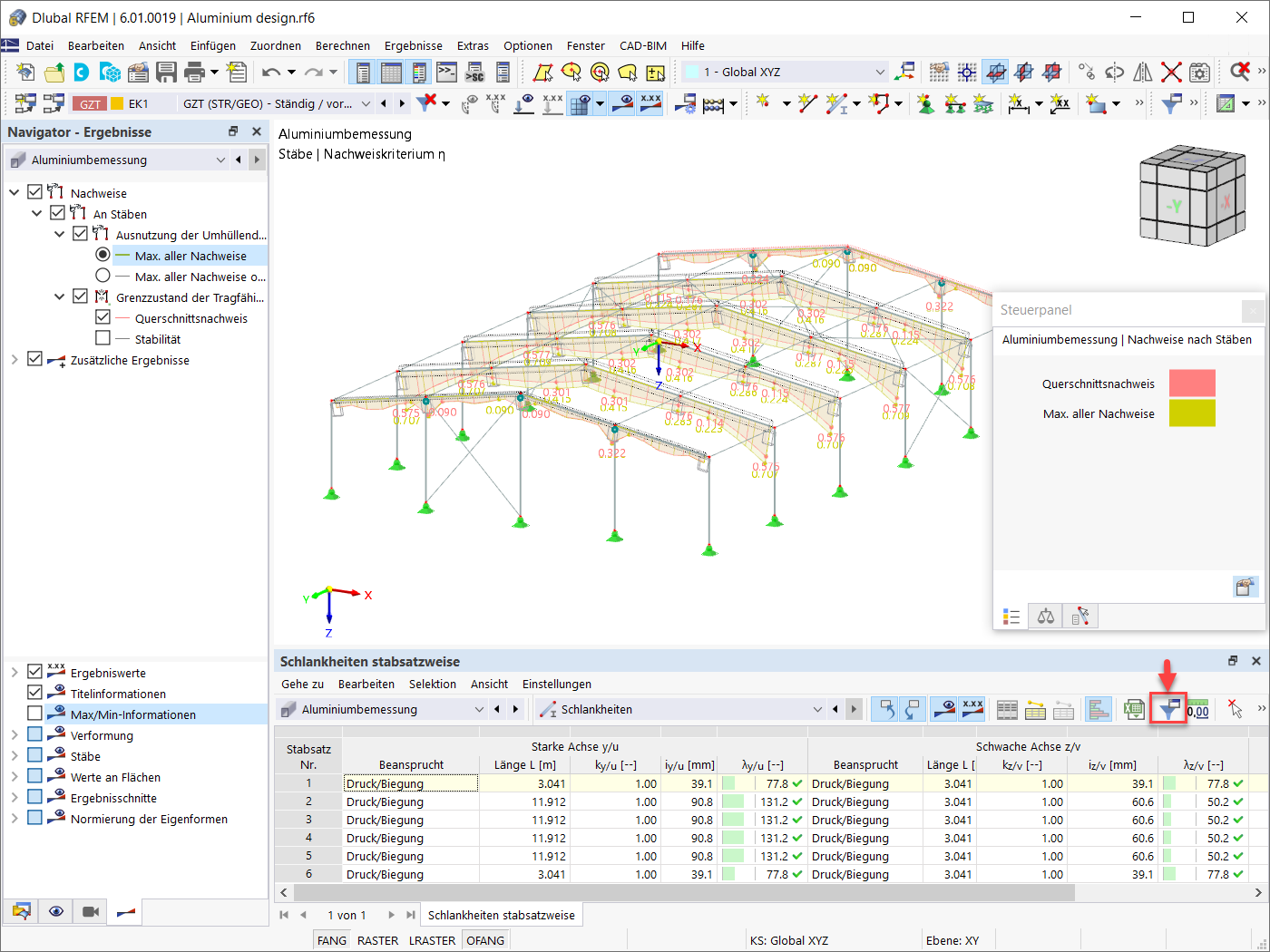Click the new model icon in main toolbar

point(26,73)
